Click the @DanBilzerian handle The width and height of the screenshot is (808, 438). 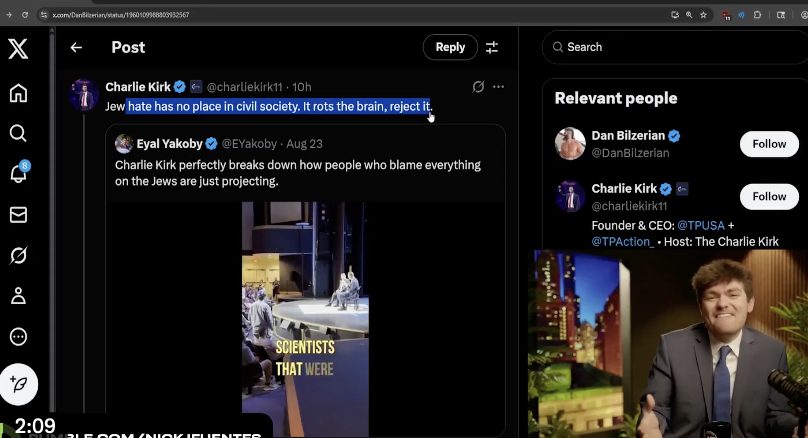[630, 153]
